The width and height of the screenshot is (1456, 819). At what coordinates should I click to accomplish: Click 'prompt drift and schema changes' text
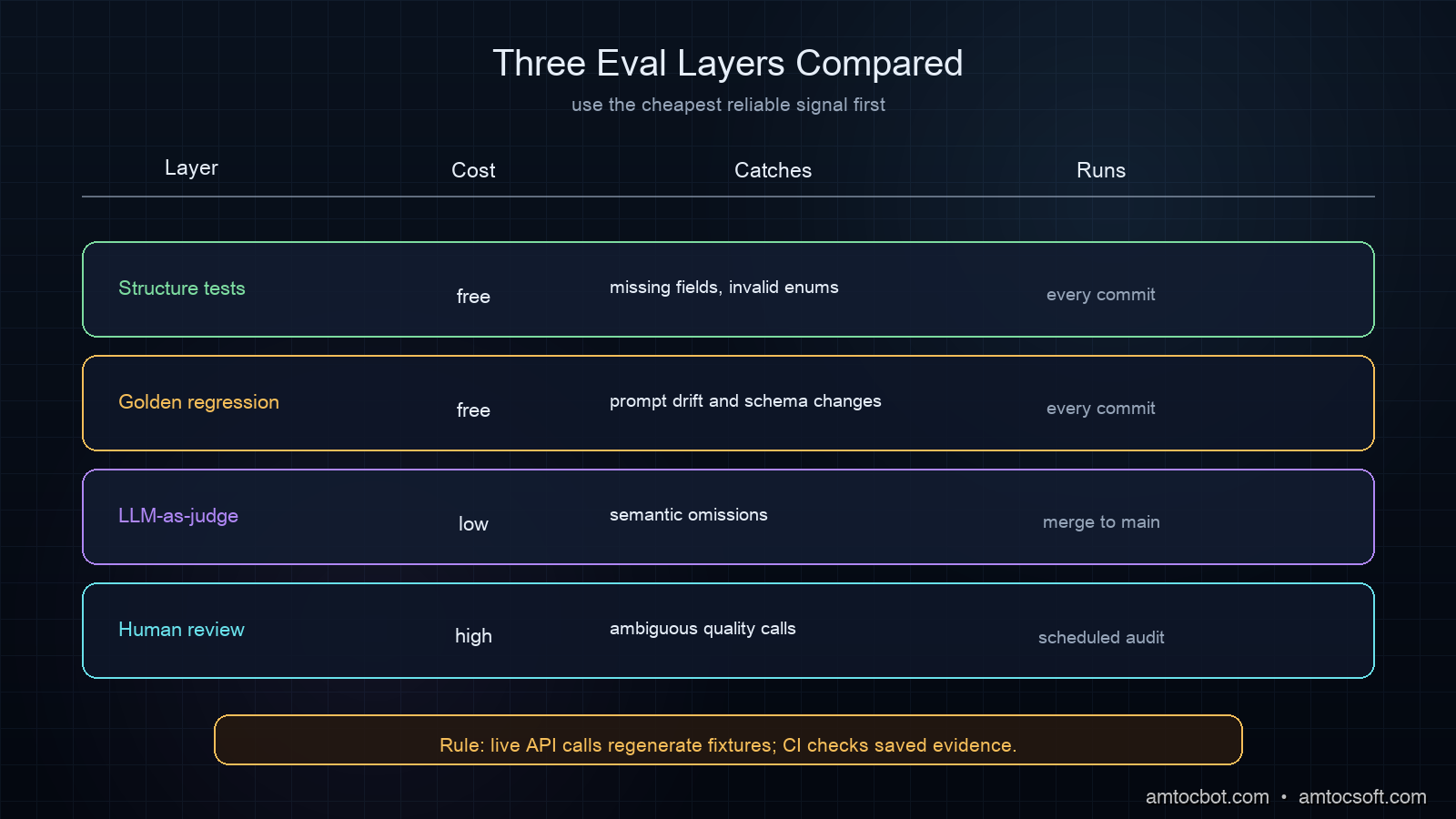click(745, 401)
